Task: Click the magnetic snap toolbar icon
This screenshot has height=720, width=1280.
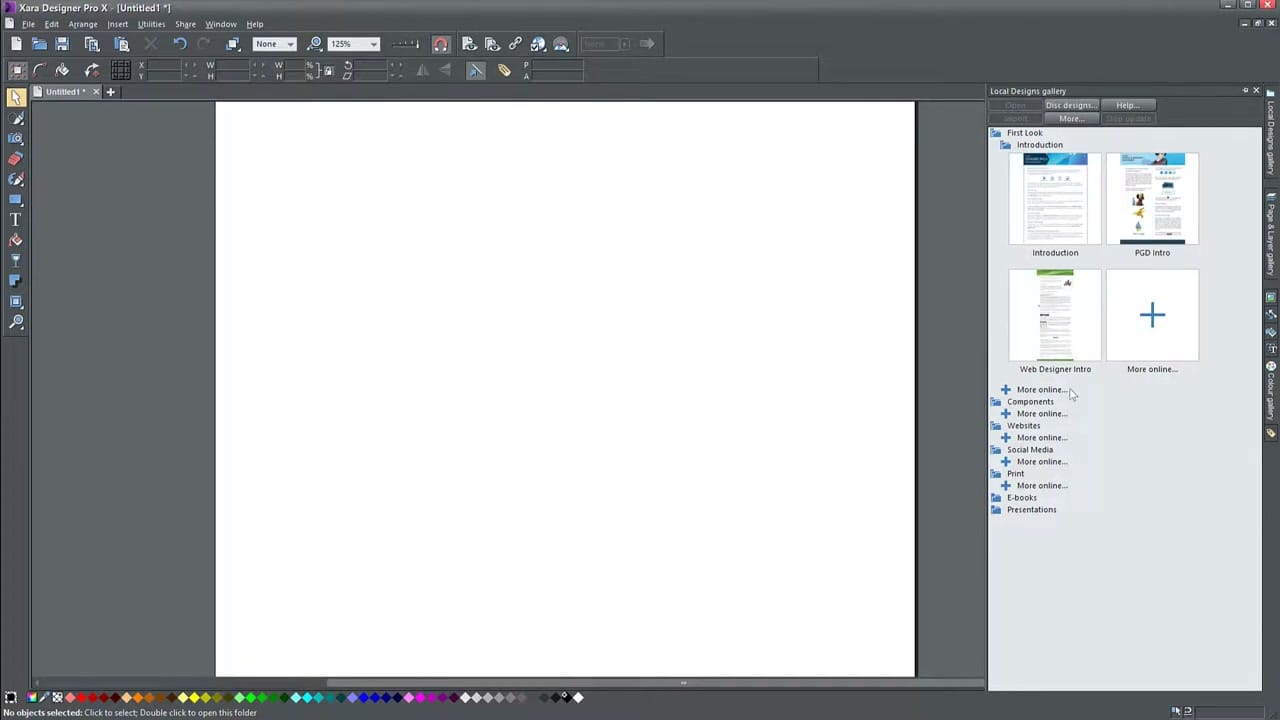Action: (441, 43)
